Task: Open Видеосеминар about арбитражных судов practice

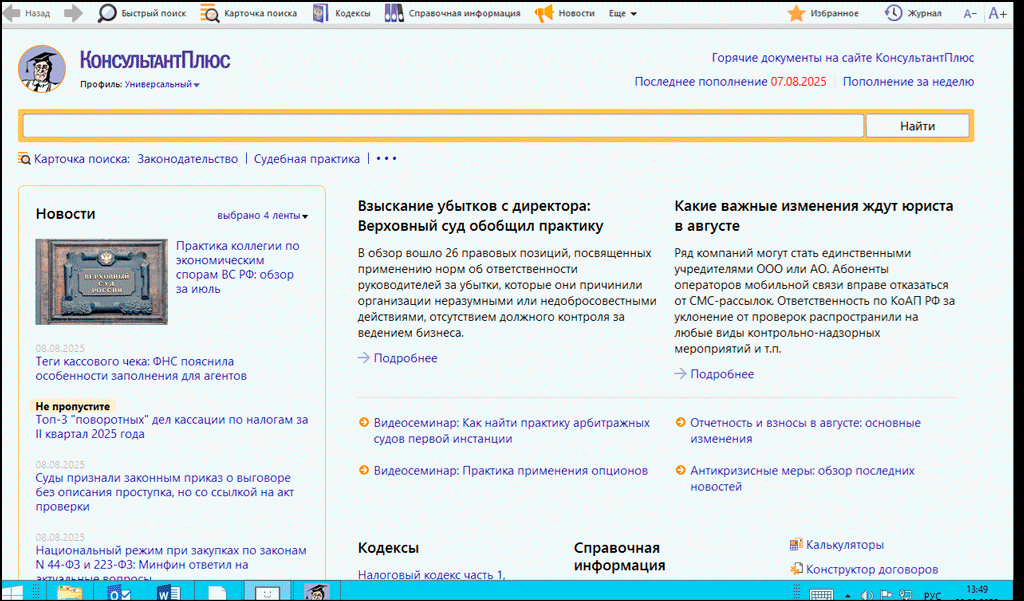Action: pos(511,430)
